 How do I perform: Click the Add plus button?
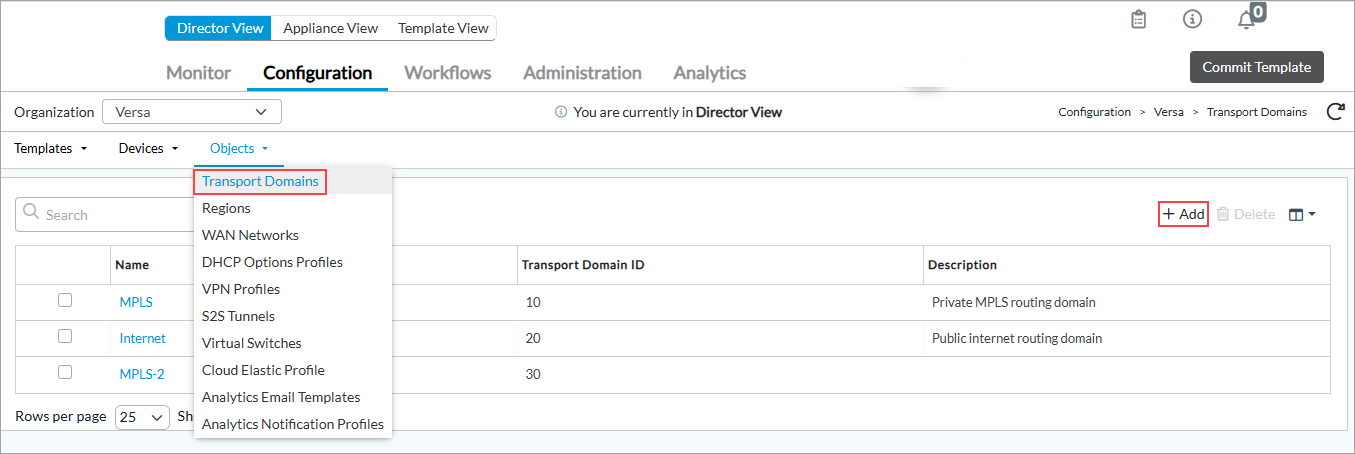pos(1183,214)
